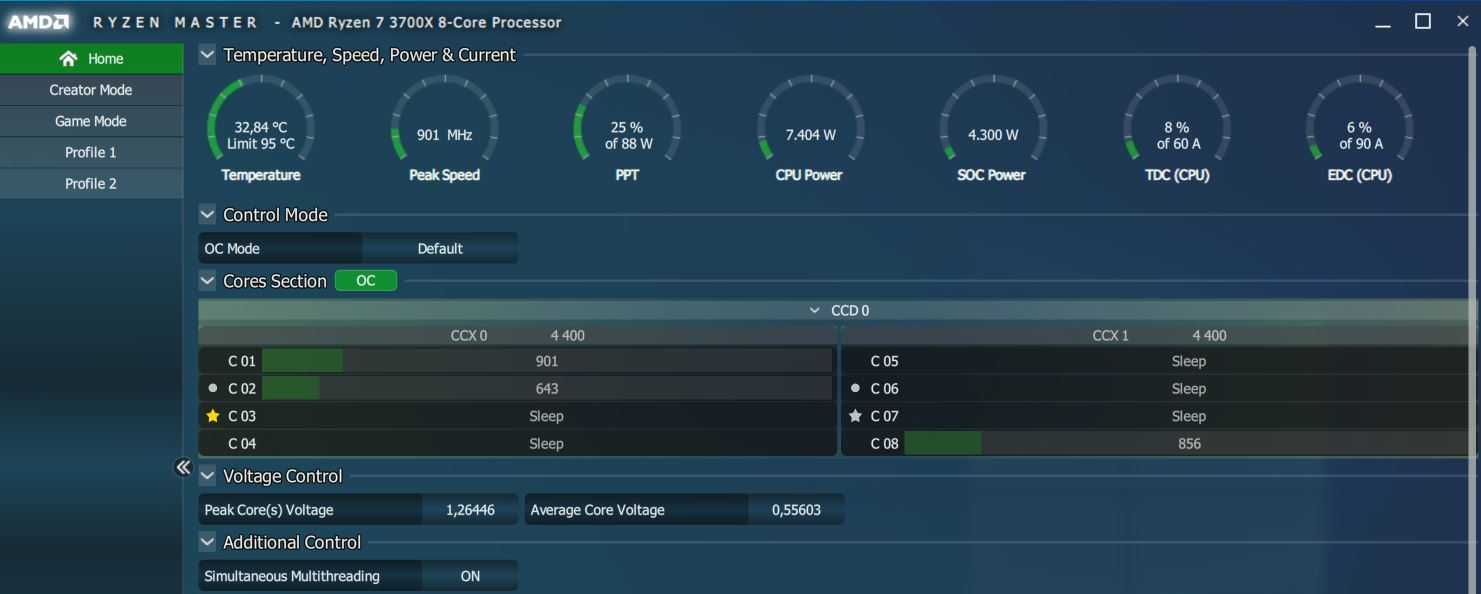Click the C 01 core speed bar
This screenshot has width=1481, height=594.
546,361
